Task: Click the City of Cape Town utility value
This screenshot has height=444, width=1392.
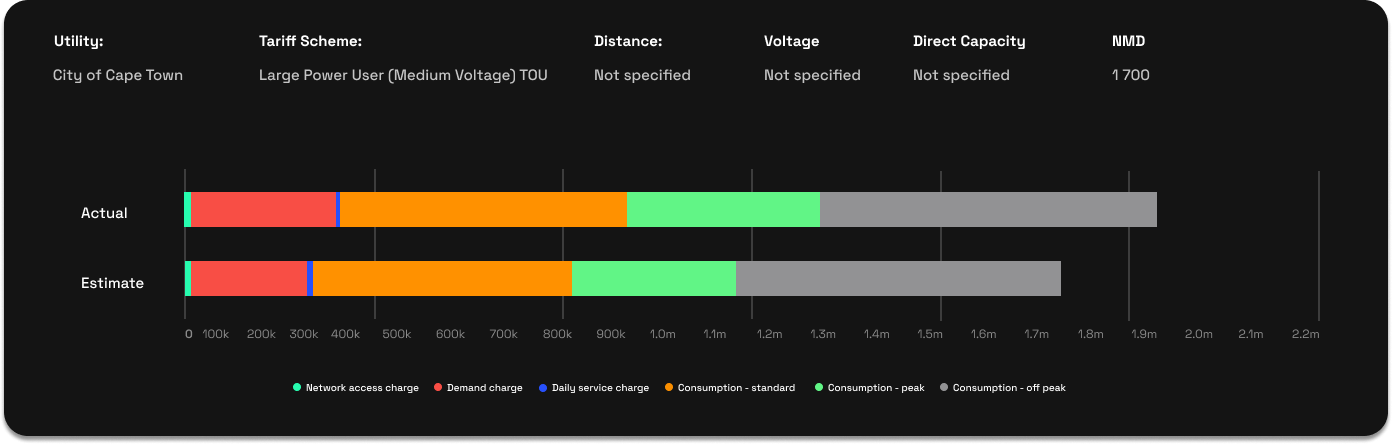Action: (x=118, y=75)
